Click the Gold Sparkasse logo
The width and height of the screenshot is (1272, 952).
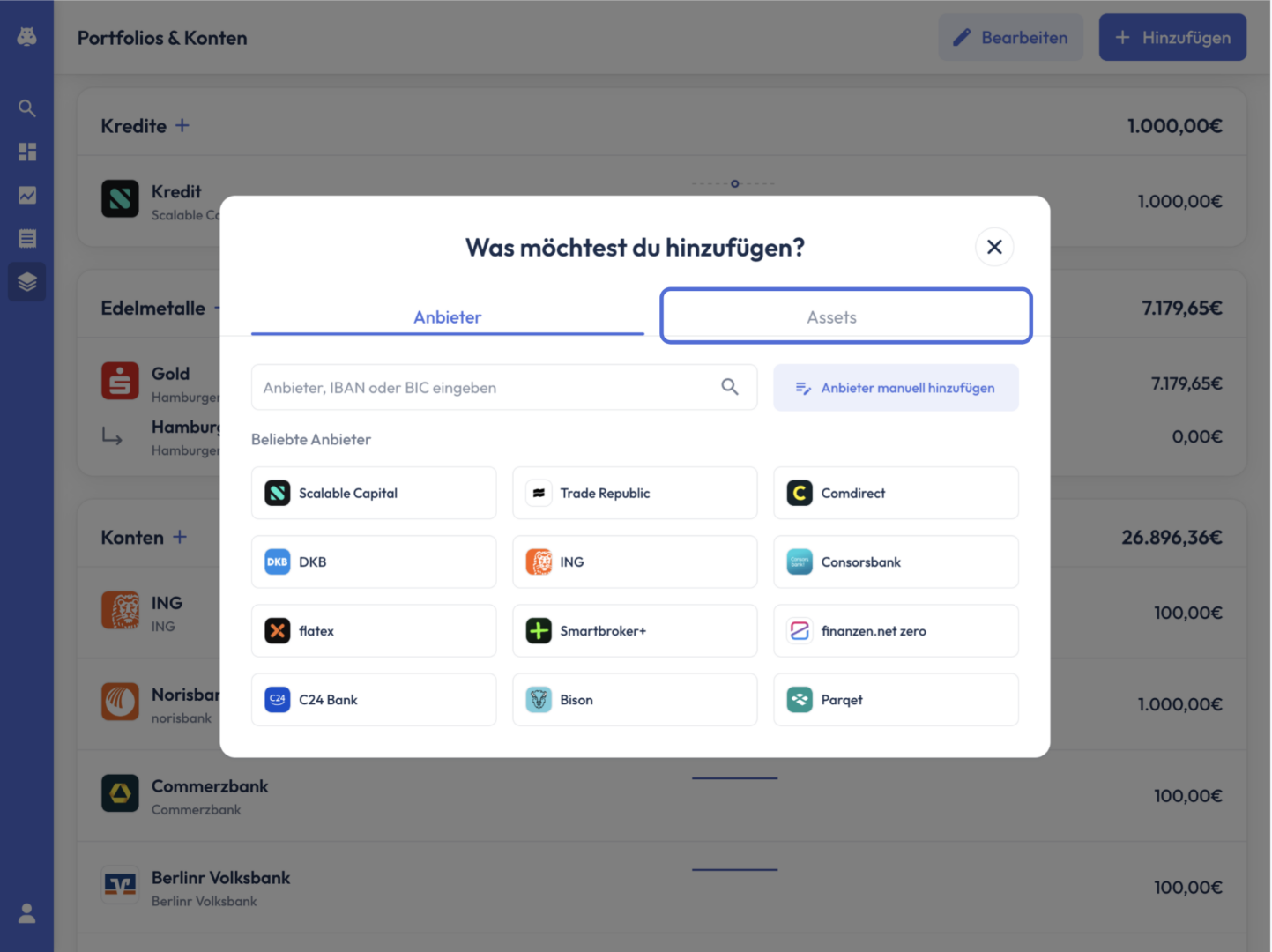[x=120, y=381]
